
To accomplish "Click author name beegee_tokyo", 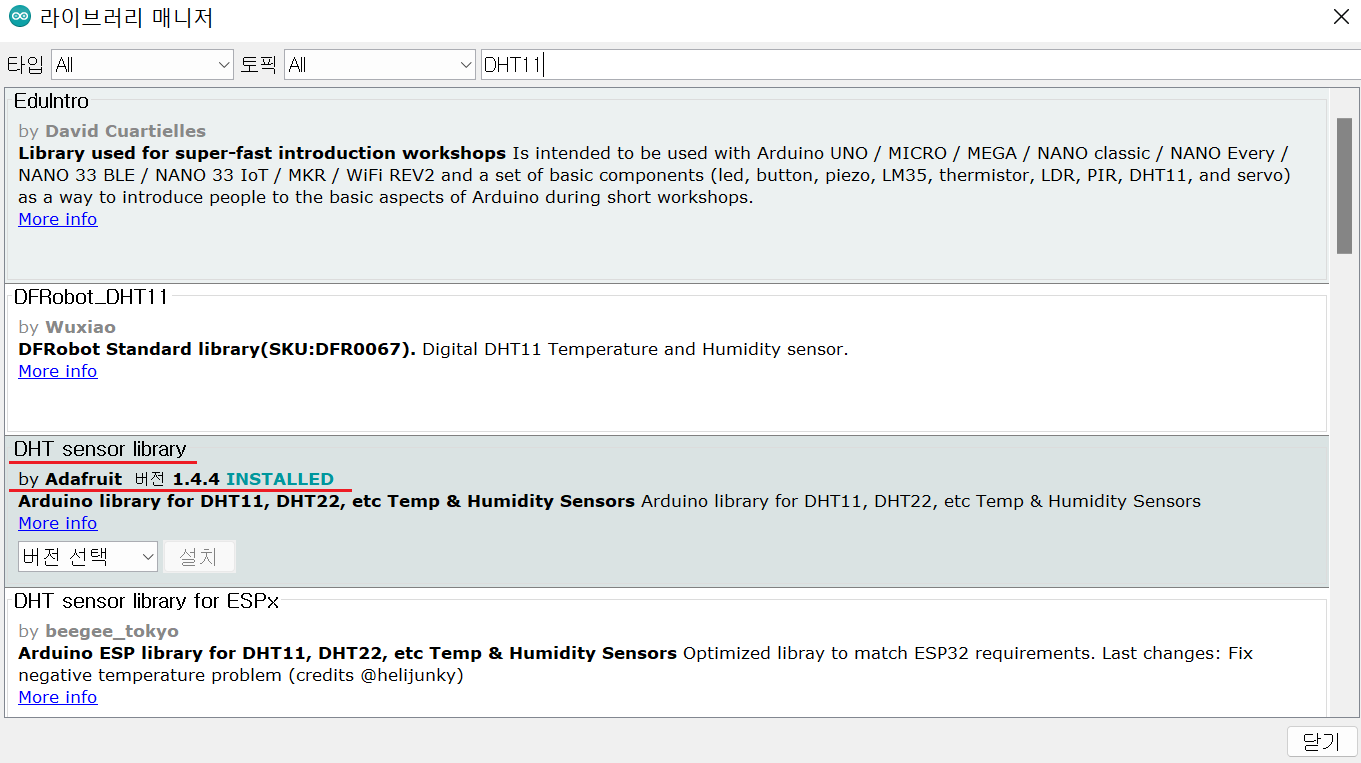I will 112,631.
